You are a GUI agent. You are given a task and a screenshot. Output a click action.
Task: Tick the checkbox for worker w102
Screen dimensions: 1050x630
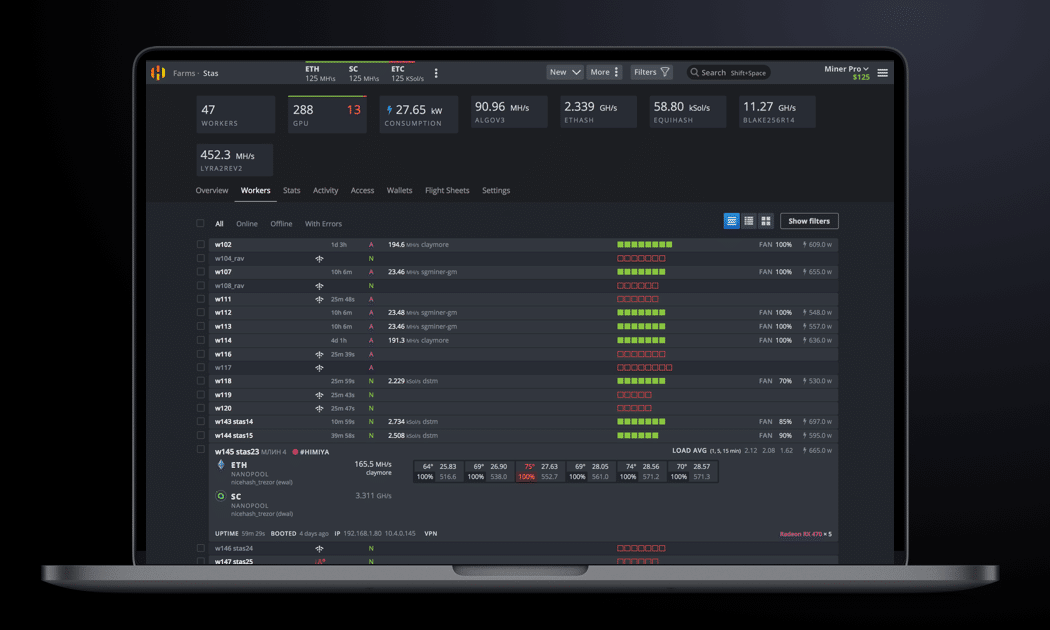tap(200, 245)
